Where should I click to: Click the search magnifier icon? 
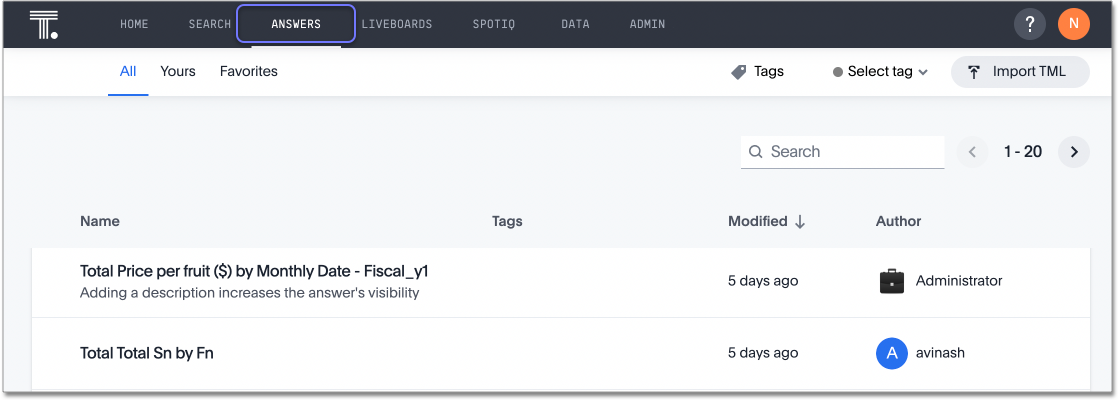click(756, 152)
